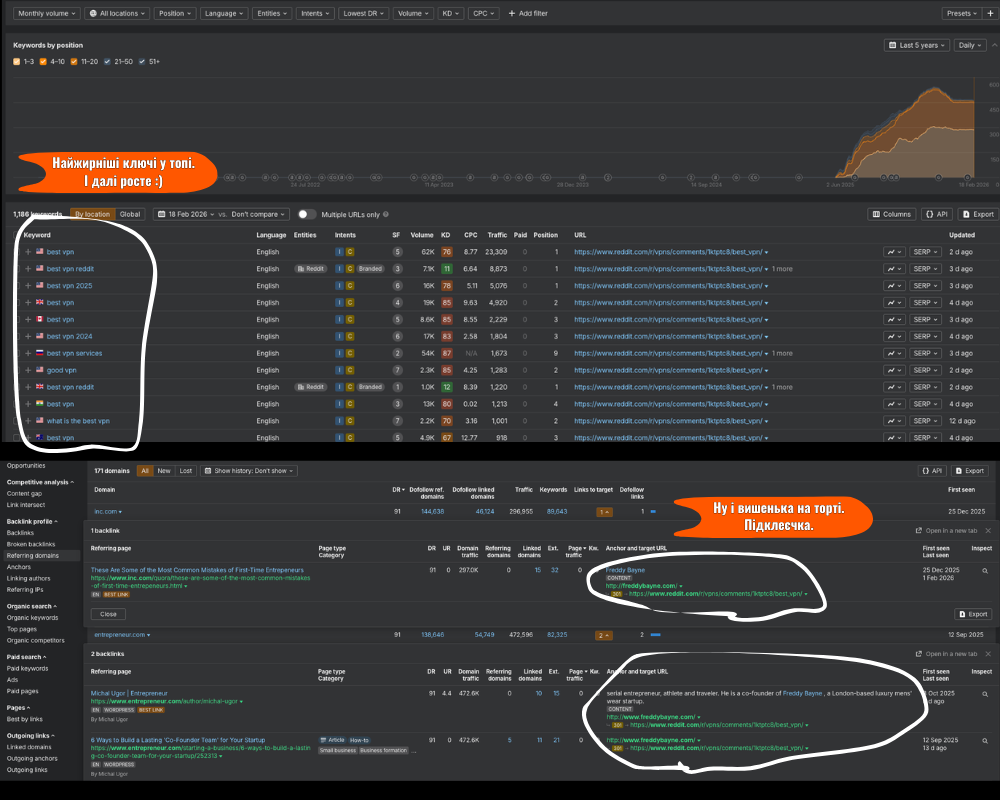Viewport: 1000px width, 800px height.
Task: Expand 'what is the best vpn' row plus icon
Action: [x=28, y=421]
